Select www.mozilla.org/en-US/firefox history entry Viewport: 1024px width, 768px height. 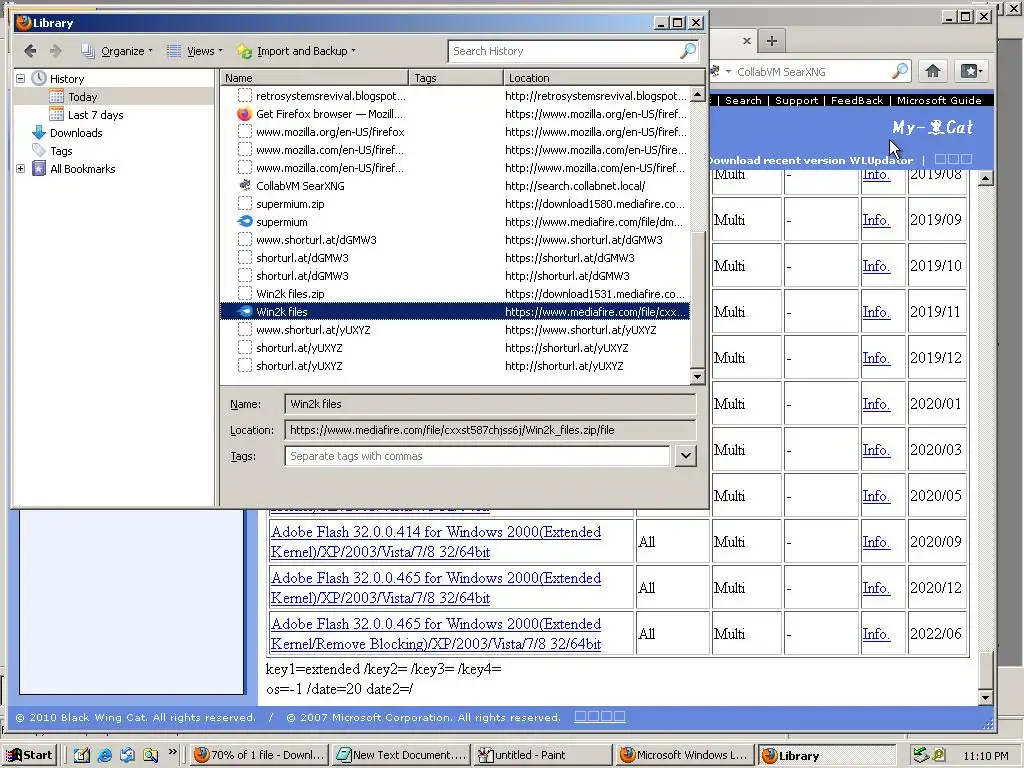coord(455,132)
